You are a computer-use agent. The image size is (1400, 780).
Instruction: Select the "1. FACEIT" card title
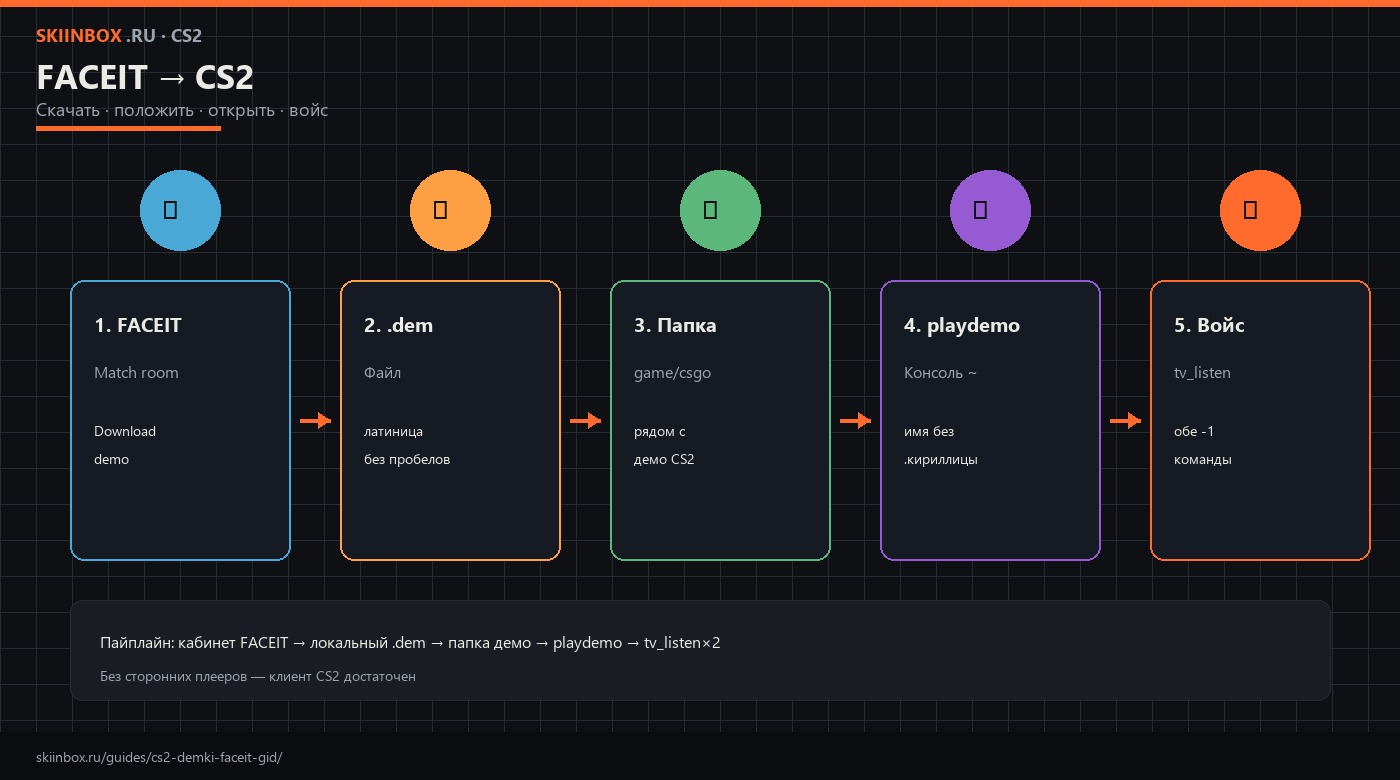coord(138,325)
